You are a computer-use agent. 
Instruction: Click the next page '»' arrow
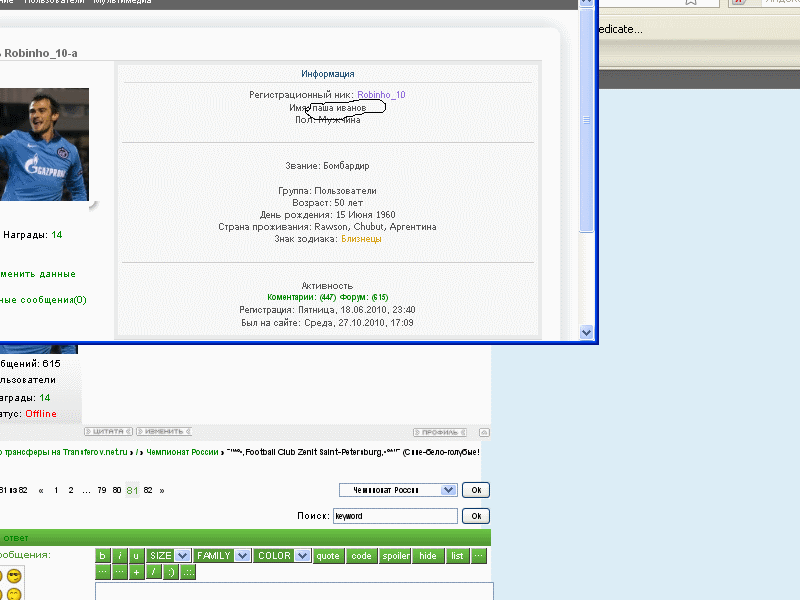pos(162,490)
